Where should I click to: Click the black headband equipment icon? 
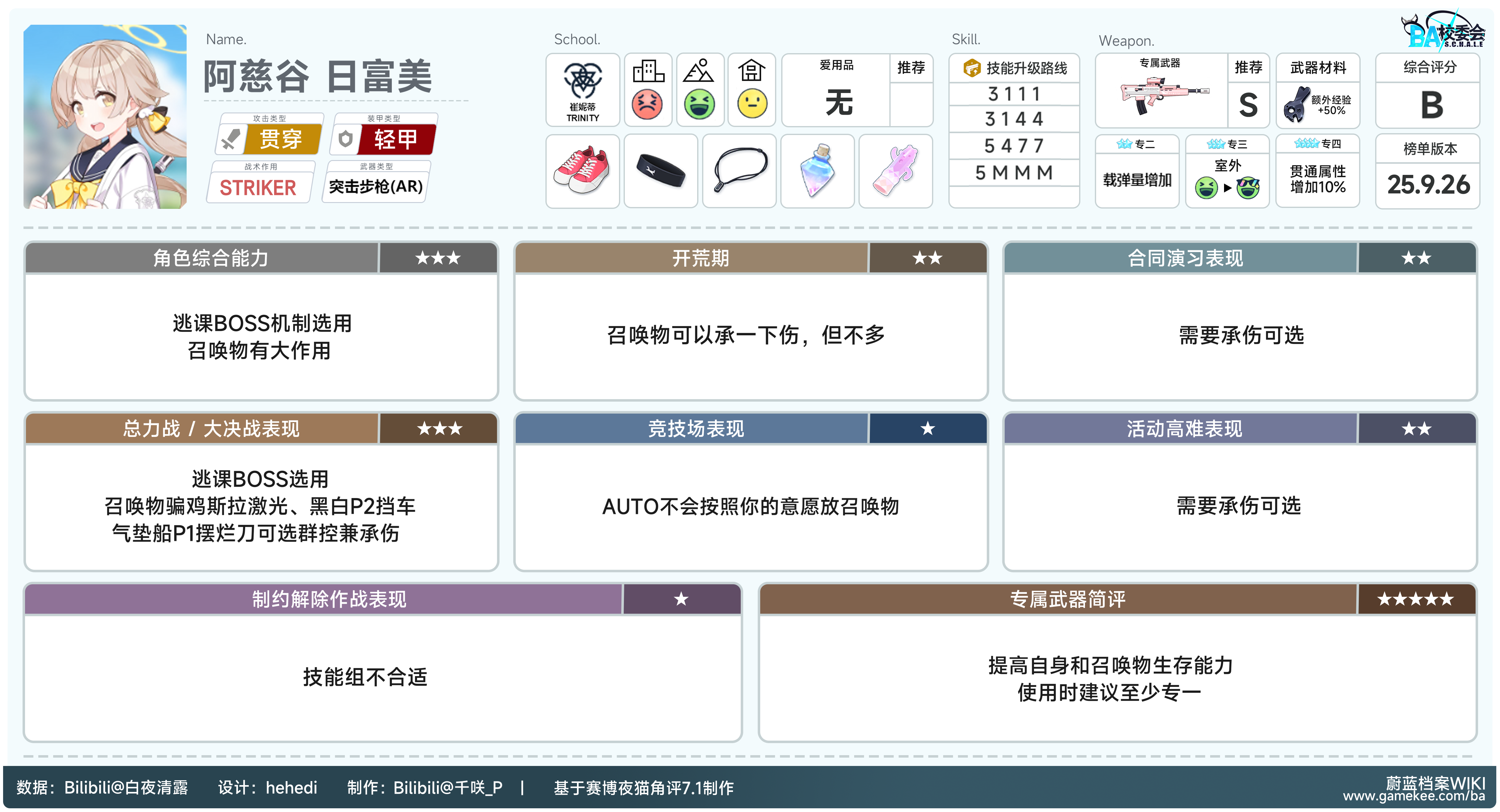pyautogui.click(x=660, y=171)
